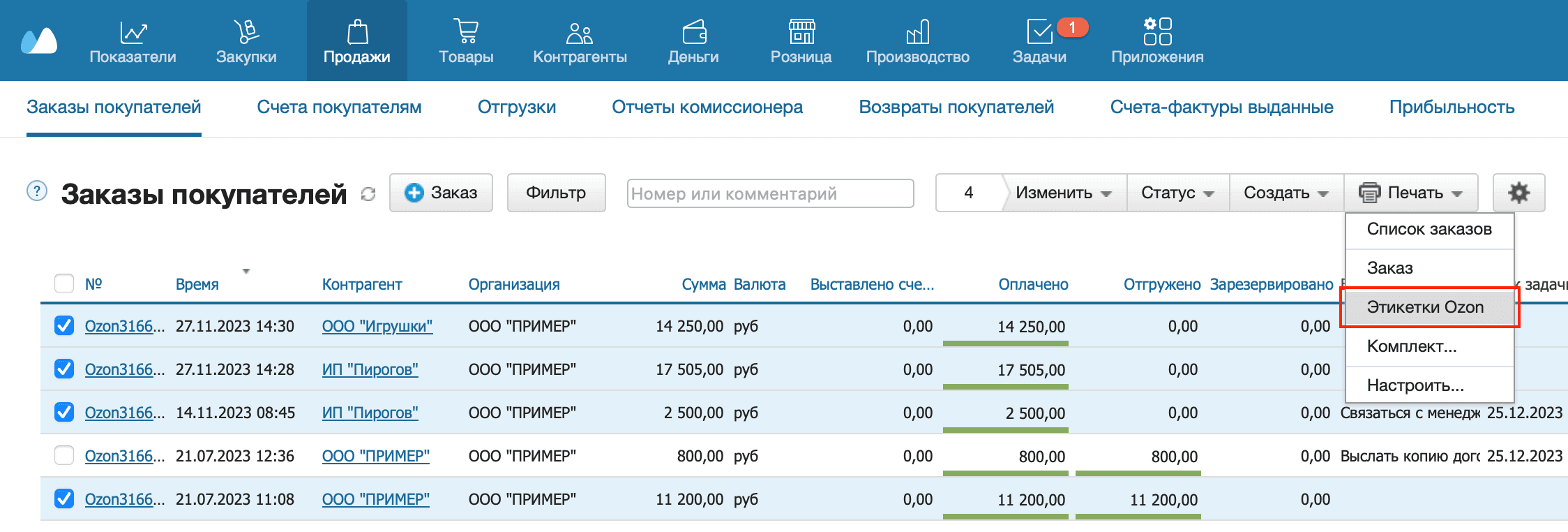1568x532 pixels.
Task: Click search field Номер или комментарий
Action: [770, 193]
